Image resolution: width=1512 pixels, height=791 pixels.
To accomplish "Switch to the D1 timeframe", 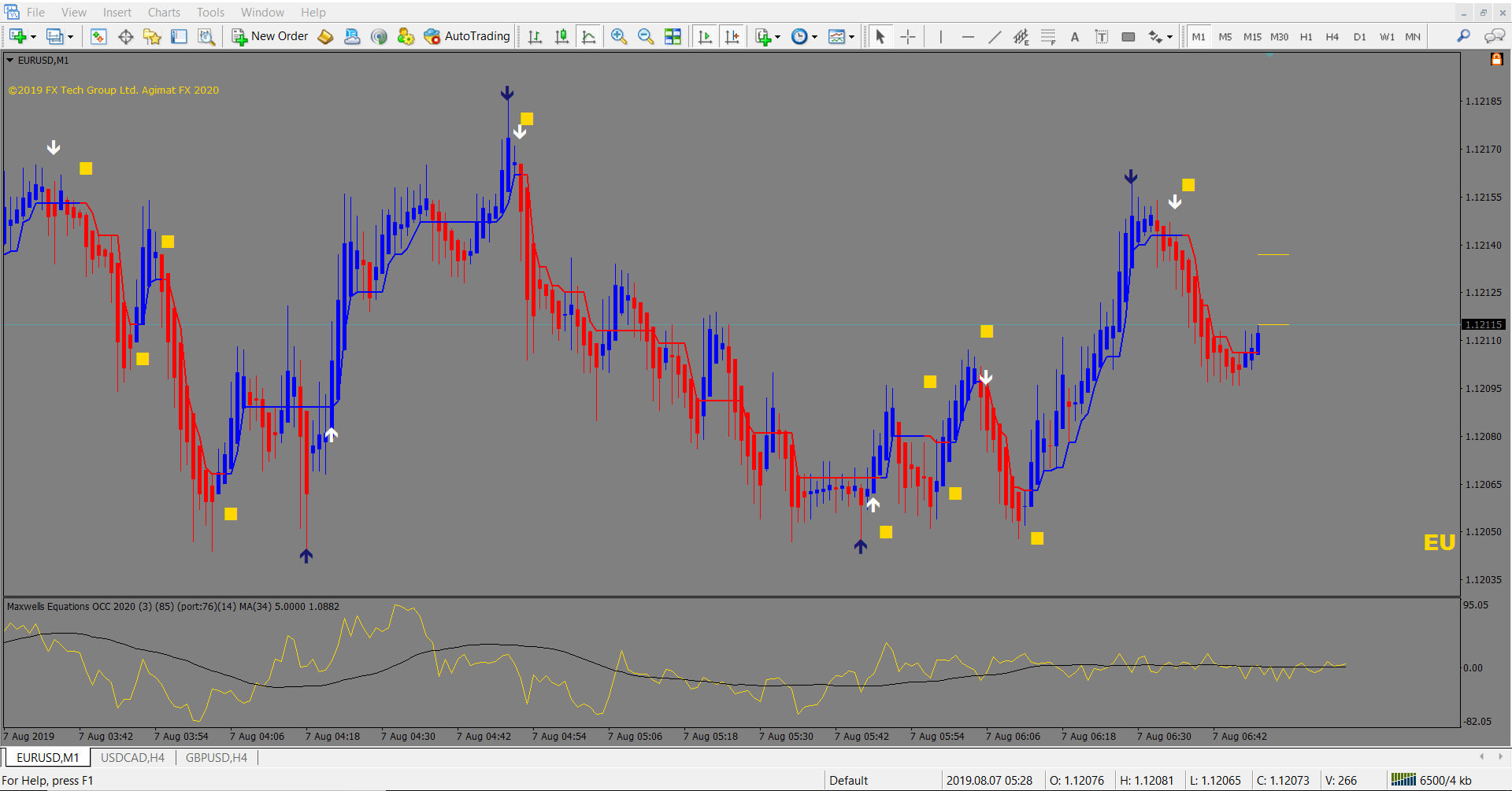I will (x=1359, y=36).
